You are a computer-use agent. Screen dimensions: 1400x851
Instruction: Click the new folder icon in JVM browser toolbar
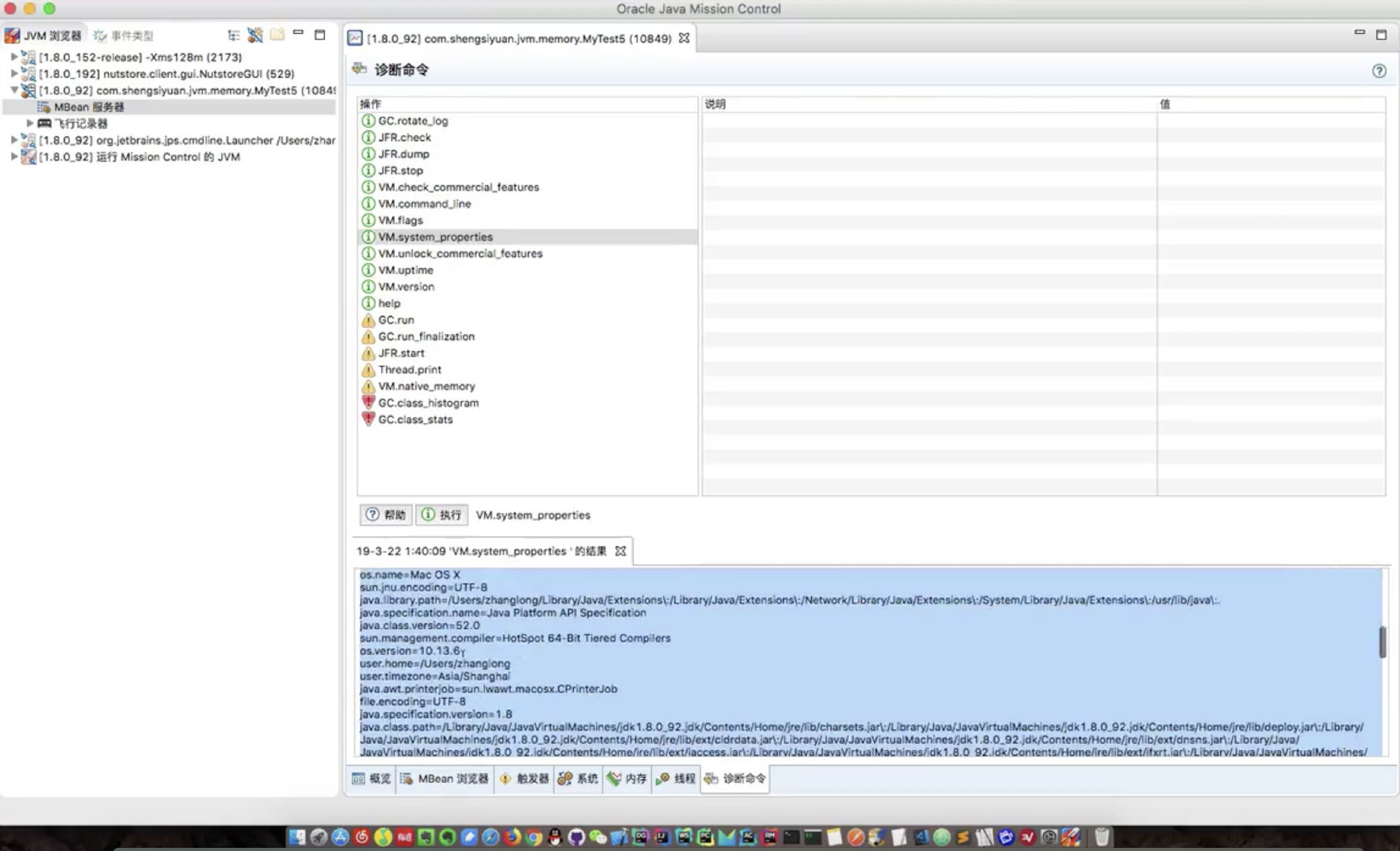(x=277, y=35)
